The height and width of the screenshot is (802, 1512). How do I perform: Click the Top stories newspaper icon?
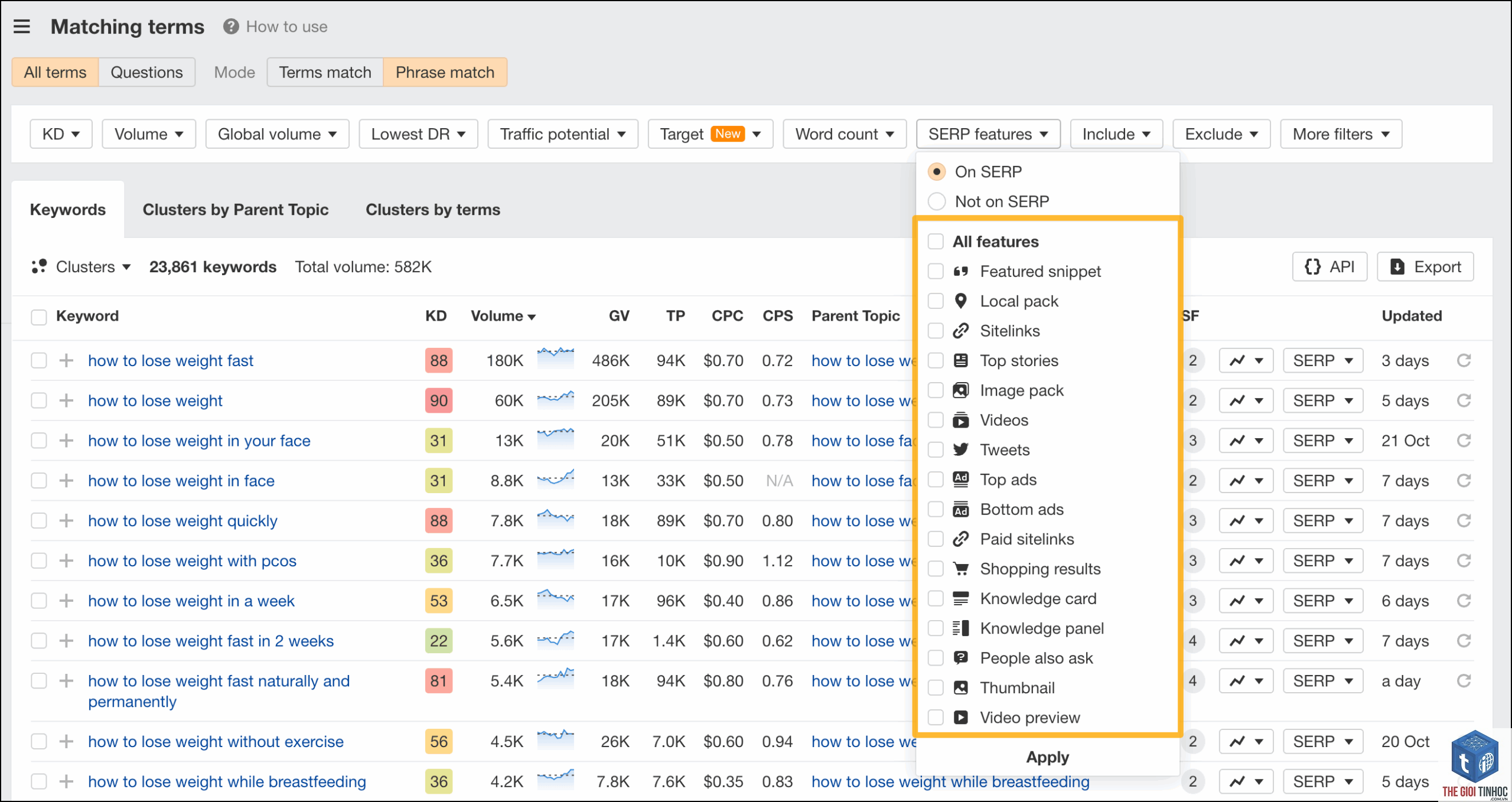961,360
